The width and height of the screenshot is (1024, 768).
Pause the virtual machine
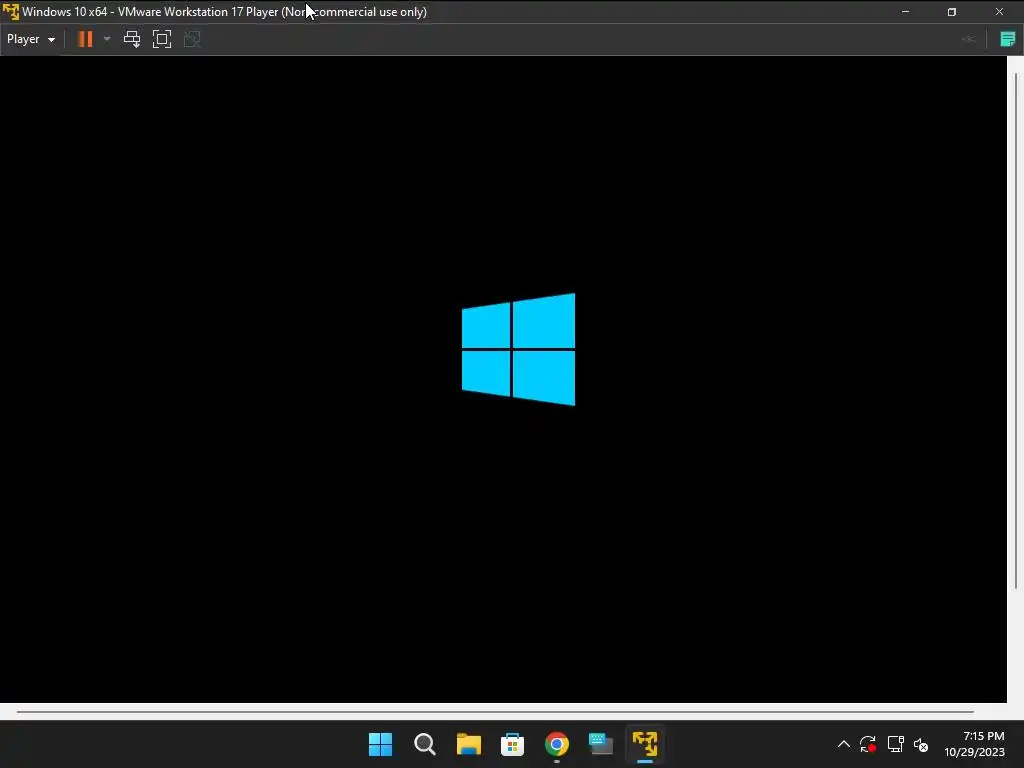85,39
